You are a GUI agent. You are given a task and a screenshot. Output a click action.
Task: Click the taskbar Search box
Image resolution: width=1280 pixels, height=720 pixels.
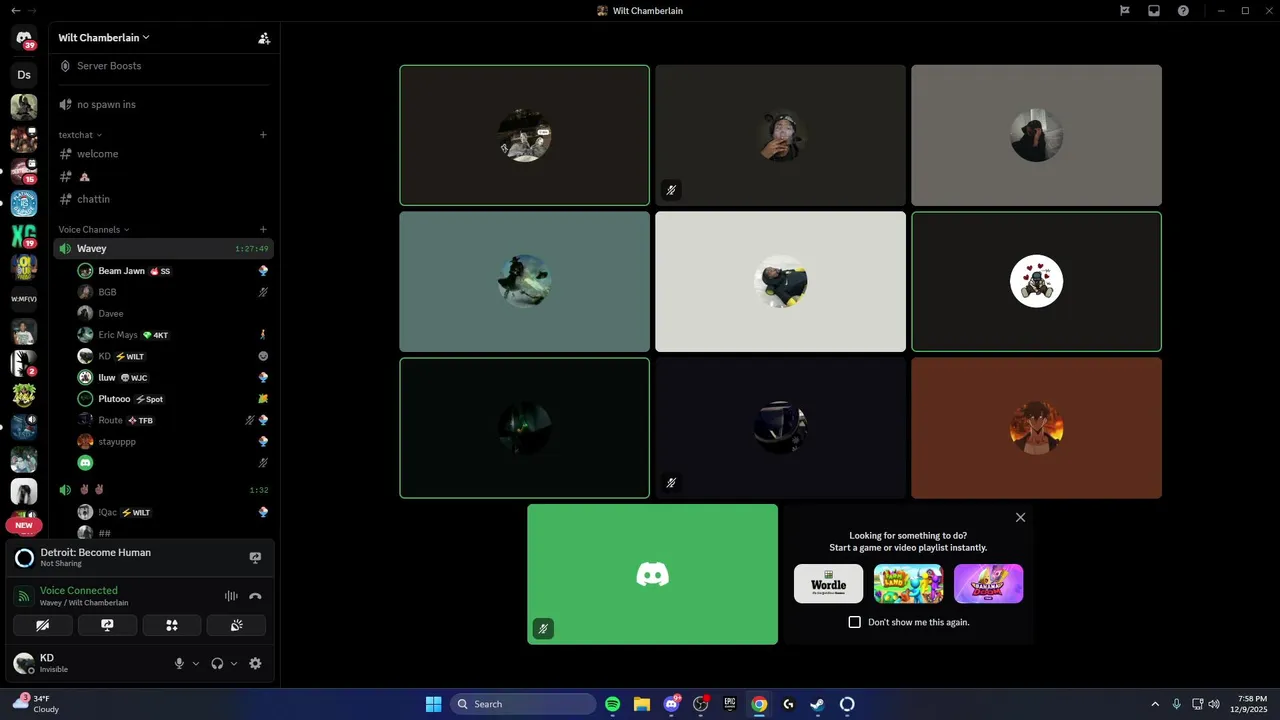click(521, 704)
